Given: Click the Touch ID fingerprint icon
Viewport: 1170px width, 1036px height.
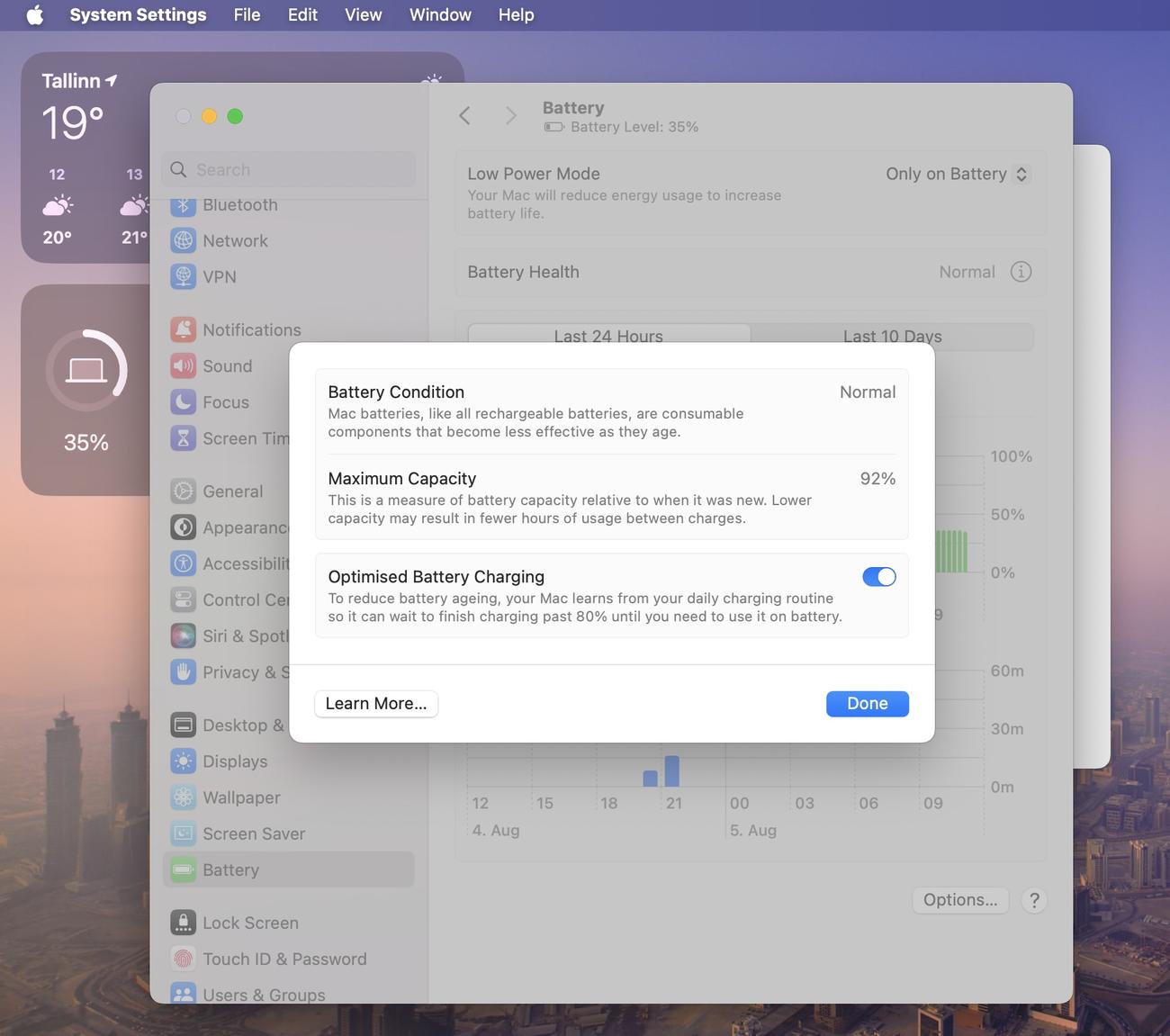Looking at the screenshot, I should (183, 959).
